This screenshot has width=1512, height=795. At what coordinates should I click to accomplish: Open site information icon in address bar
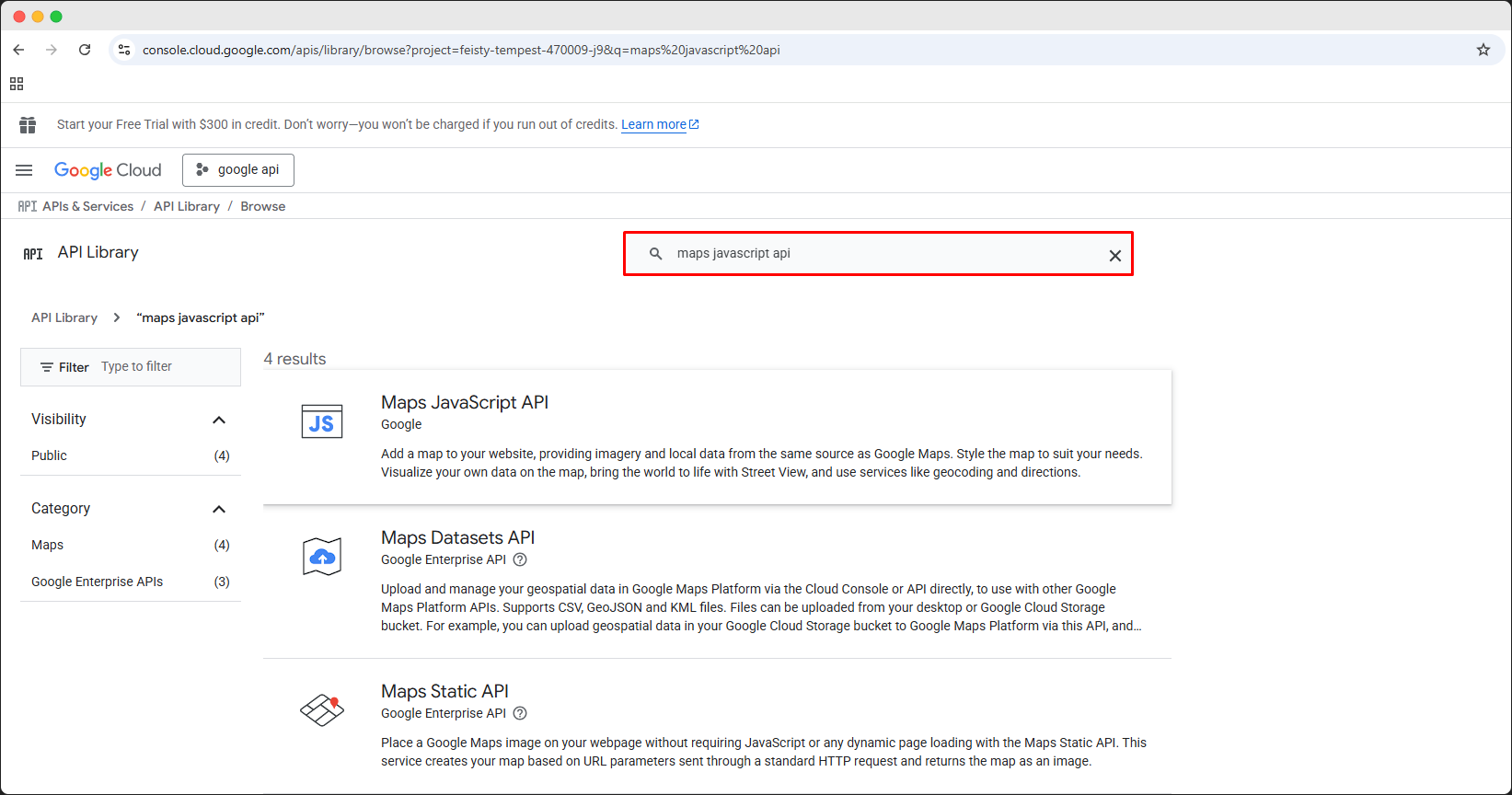click(124, 50)
